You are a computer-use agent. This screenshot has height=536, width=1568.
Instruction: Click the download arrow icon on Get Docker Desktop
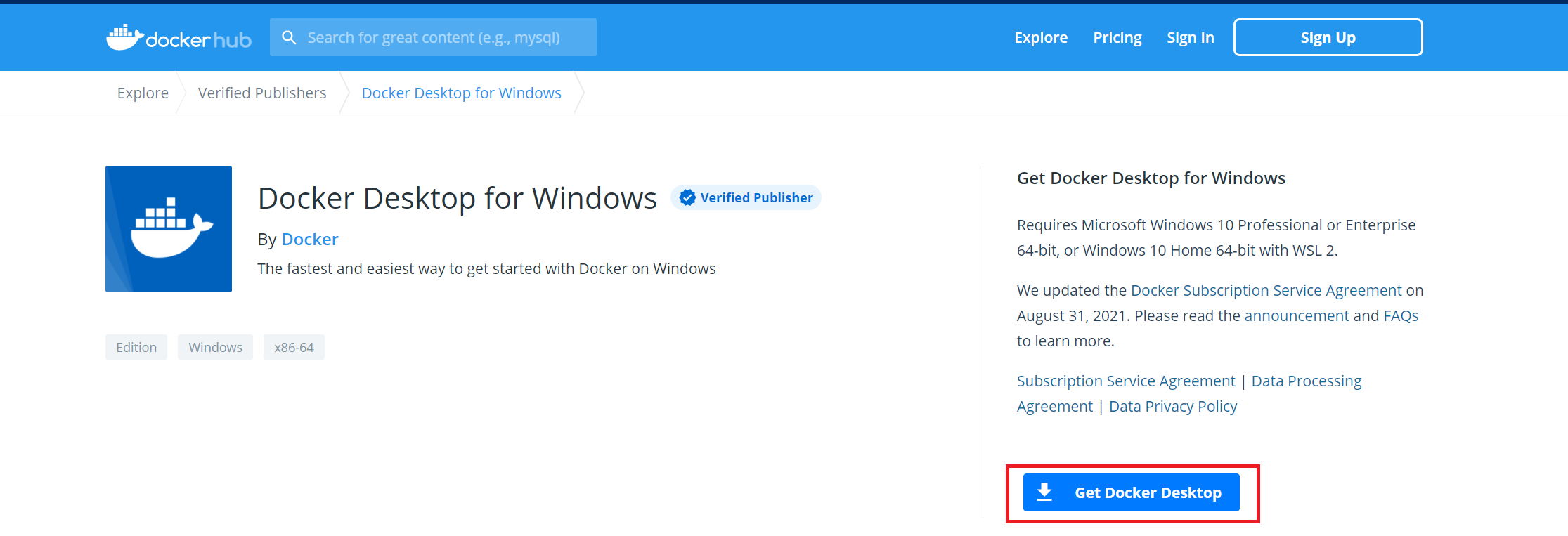pyautogui.click(x=1044, y=492)
